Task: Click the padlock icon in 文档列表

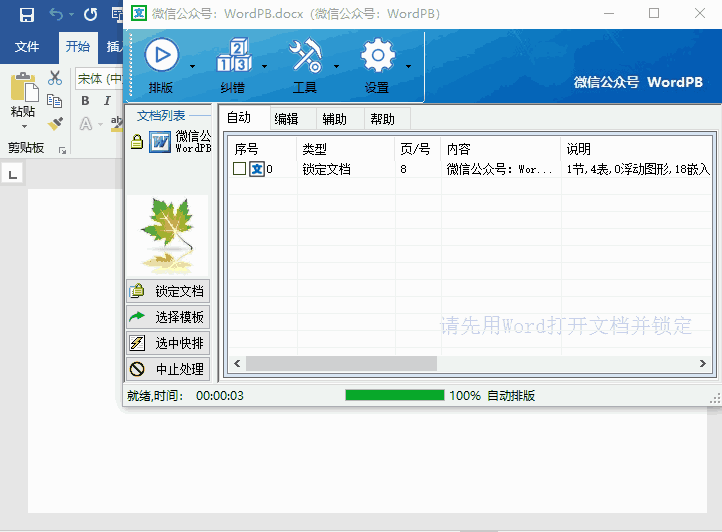Action: tap(137, 141)
